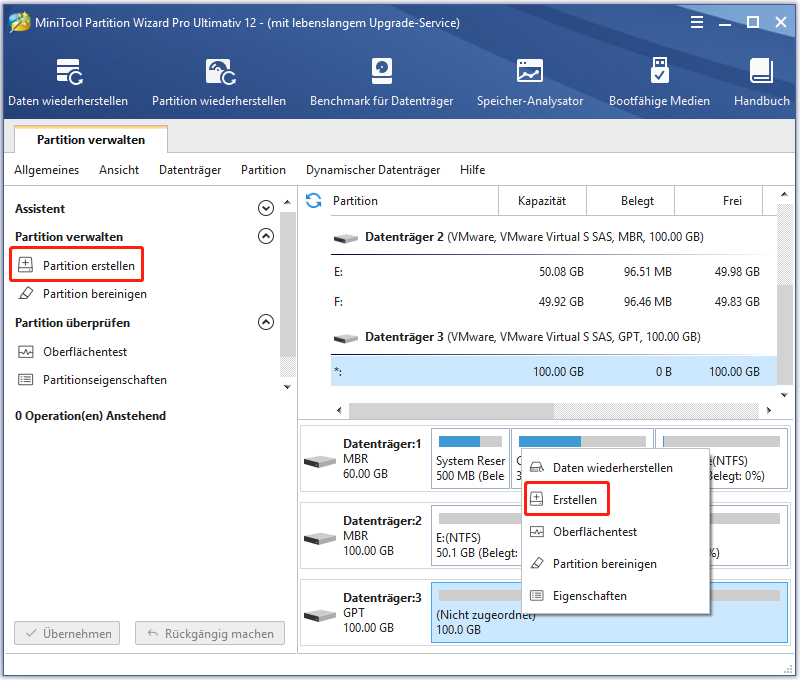Image resolution: width=801 pixels, height=680 pixels.
Task: Choose Partition bereinigen in context menu
Action: click(617, 564)
